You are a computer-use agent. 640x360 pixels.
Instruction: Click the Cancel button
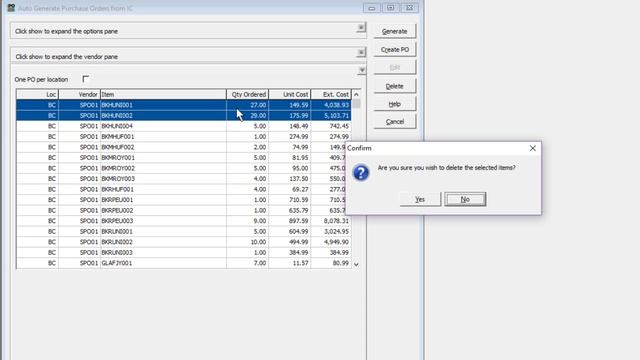point(394,122)
